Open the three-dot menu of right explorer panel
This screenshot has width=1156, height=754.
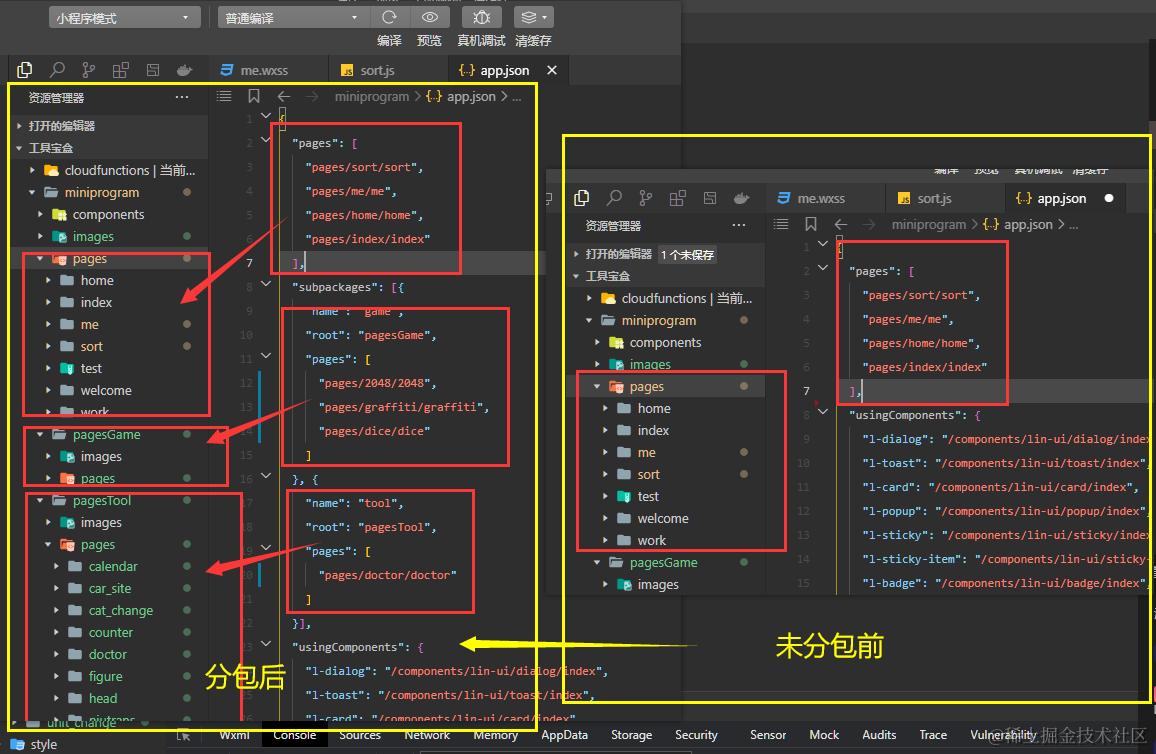tap(739, 226)
